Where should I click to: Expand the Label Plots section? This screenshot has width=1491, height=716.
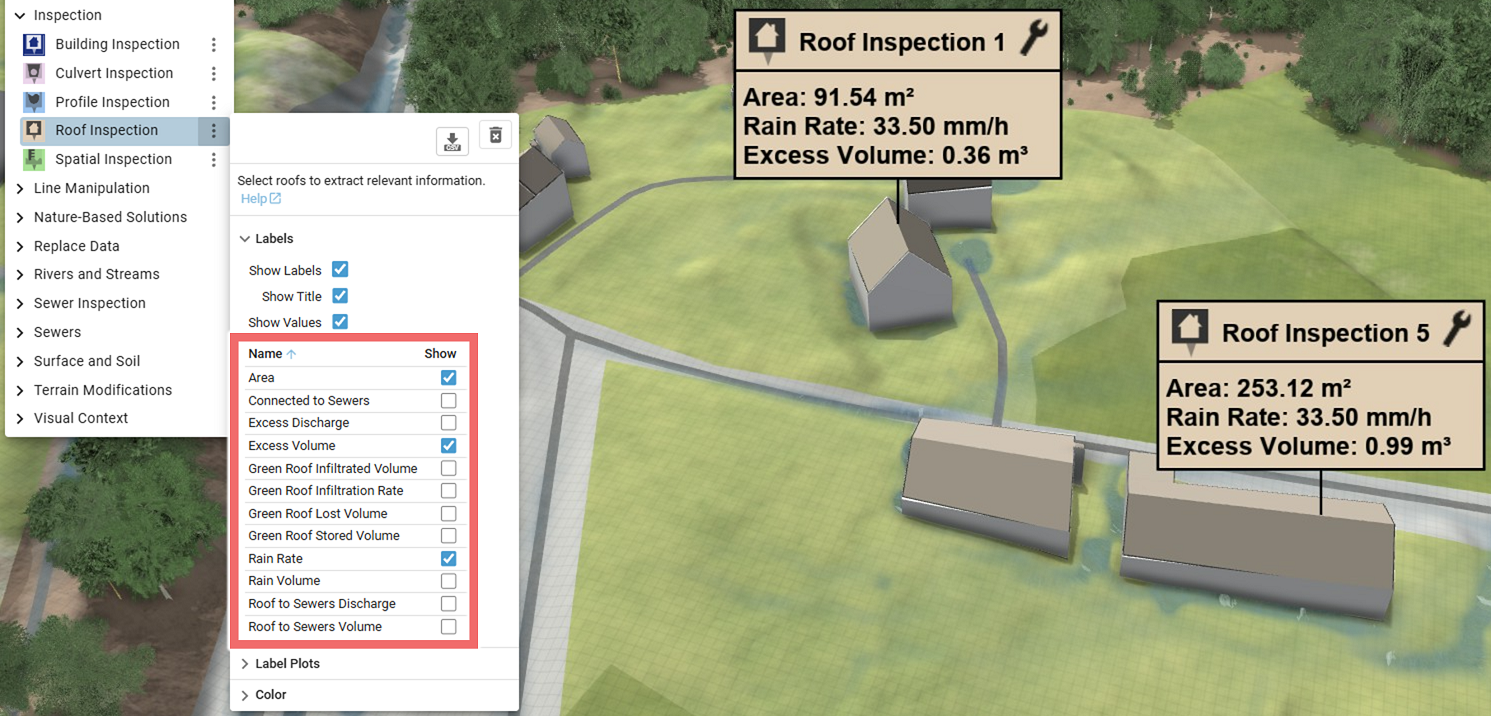(245, 663)
